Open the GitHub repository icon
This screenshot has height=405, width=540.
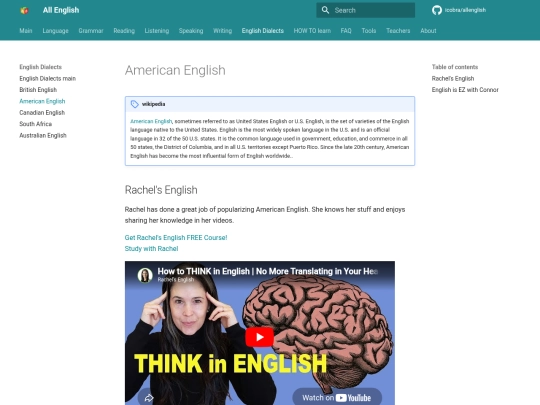click(437, 10)
